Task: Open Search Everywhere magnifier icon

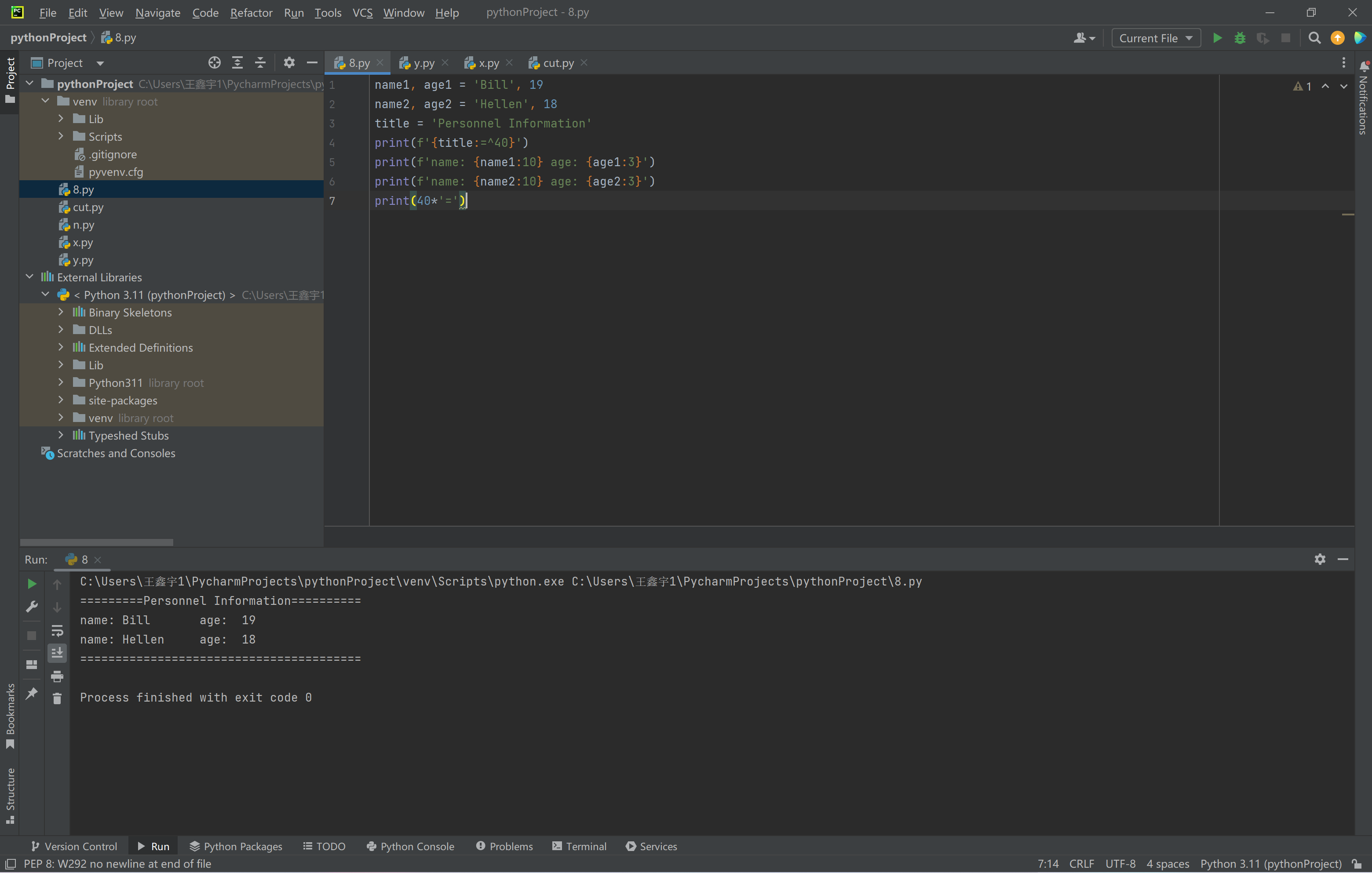Action: click(1314, 38)
